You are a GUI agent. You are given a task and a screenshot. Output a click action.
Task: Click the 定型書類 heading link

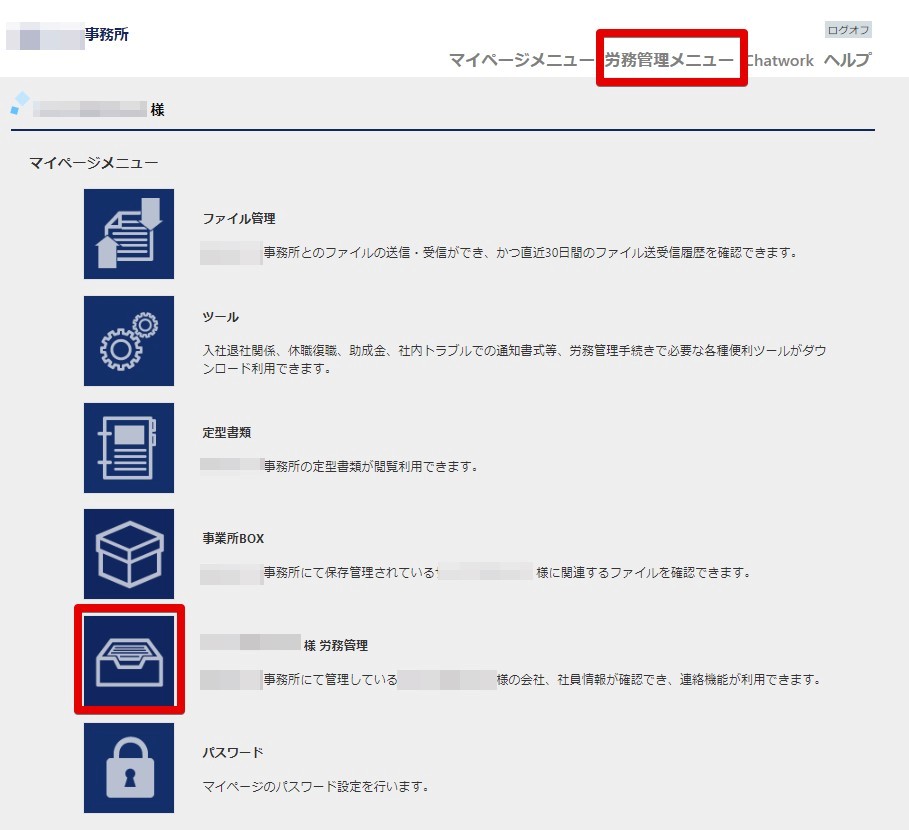(227, 432)
